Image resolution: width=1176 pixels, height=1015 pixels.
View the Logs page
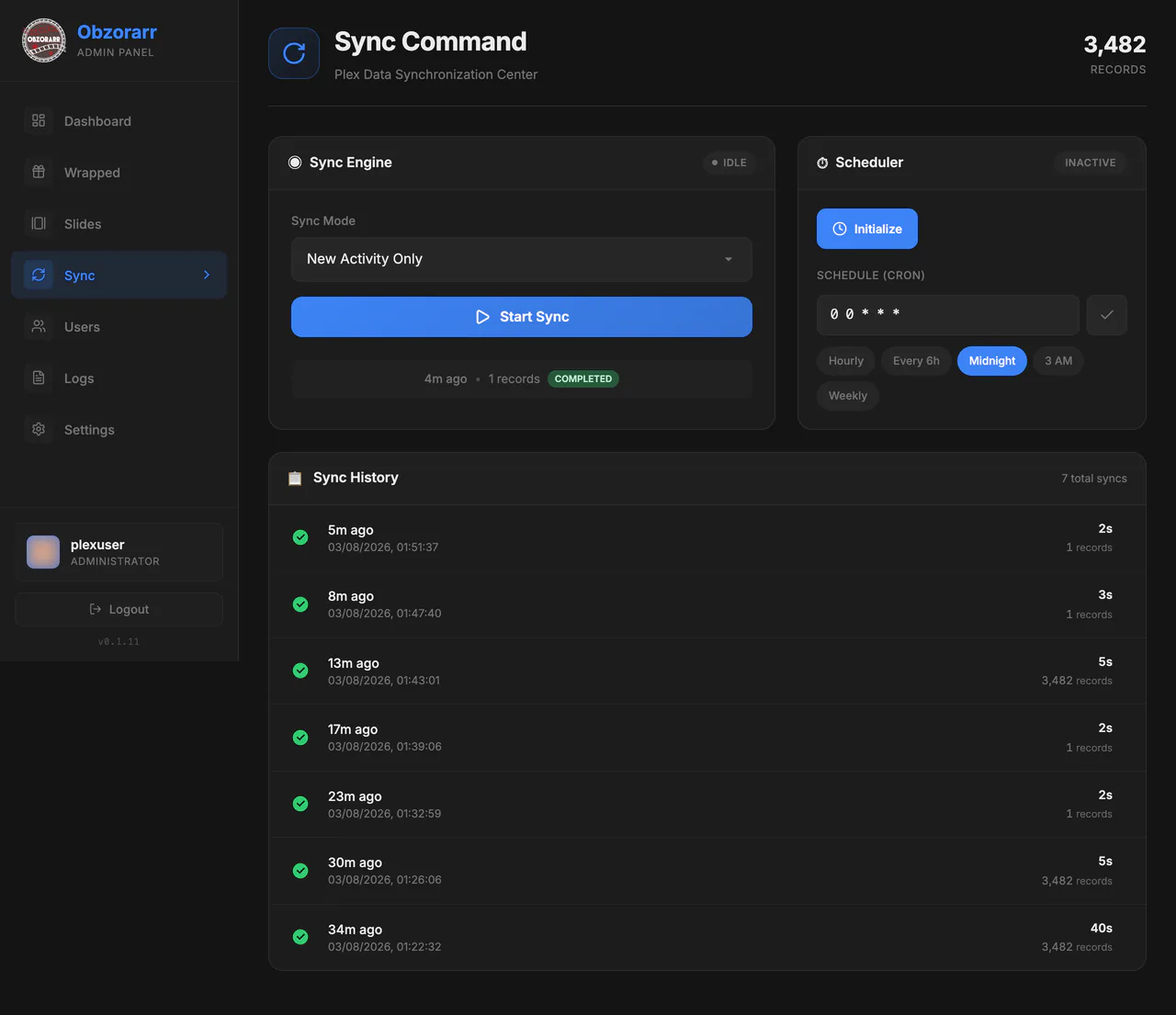click(x=119, y=378)
